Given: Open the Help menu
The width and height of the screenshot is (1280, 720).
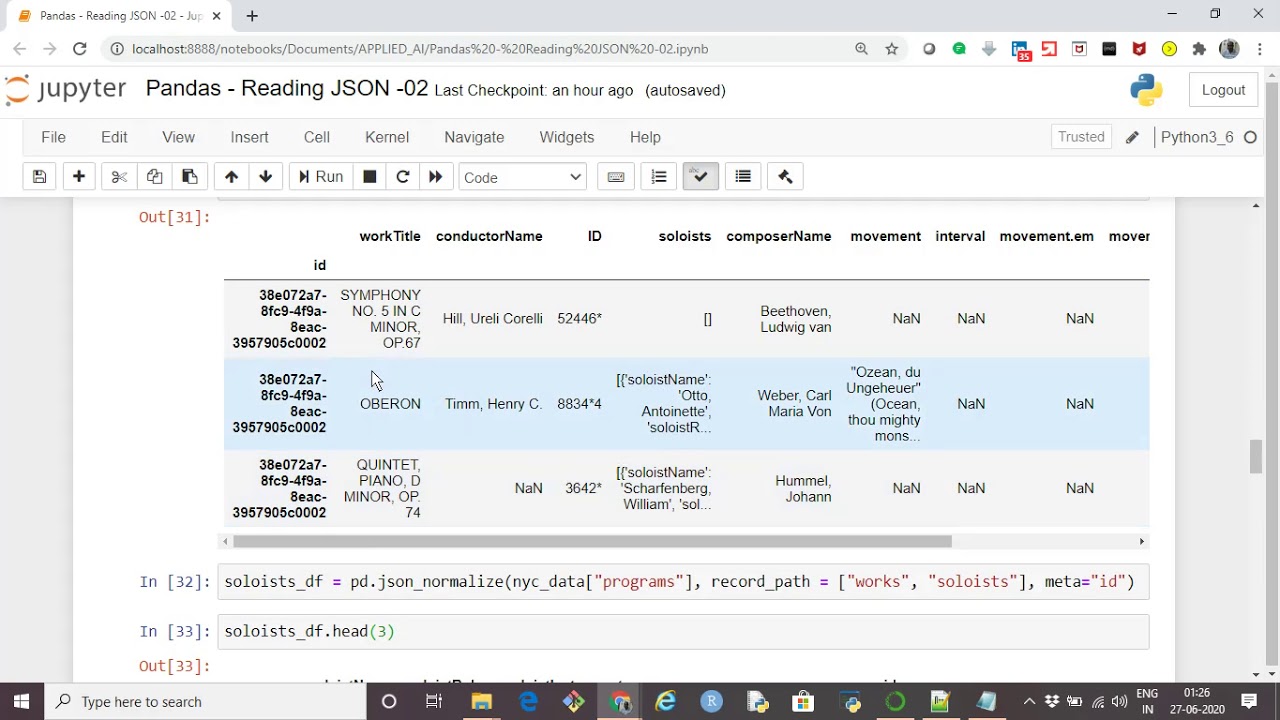Looking at the screenshot, I should click(x=645, y=137).
